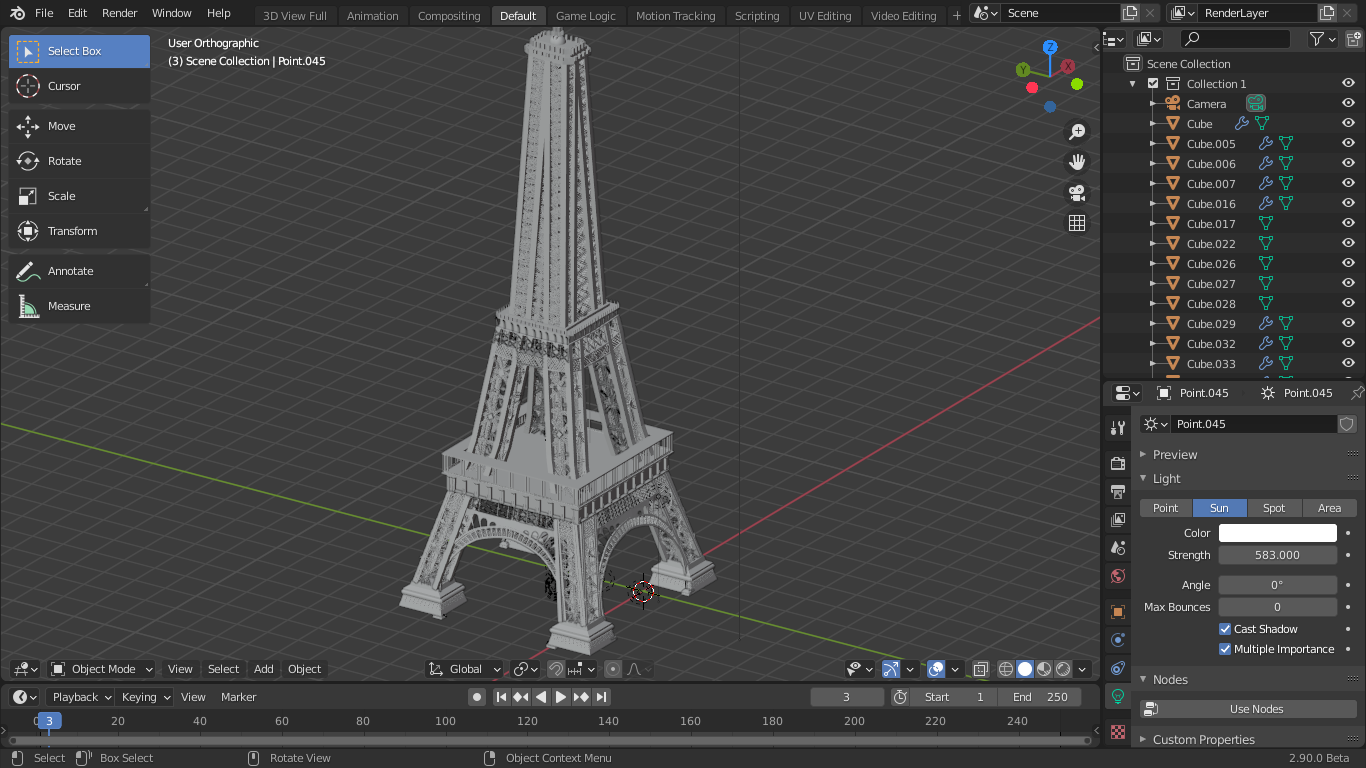Set light type to Spot
This screenshot has height=768, width=1366.
point(1274,508)
